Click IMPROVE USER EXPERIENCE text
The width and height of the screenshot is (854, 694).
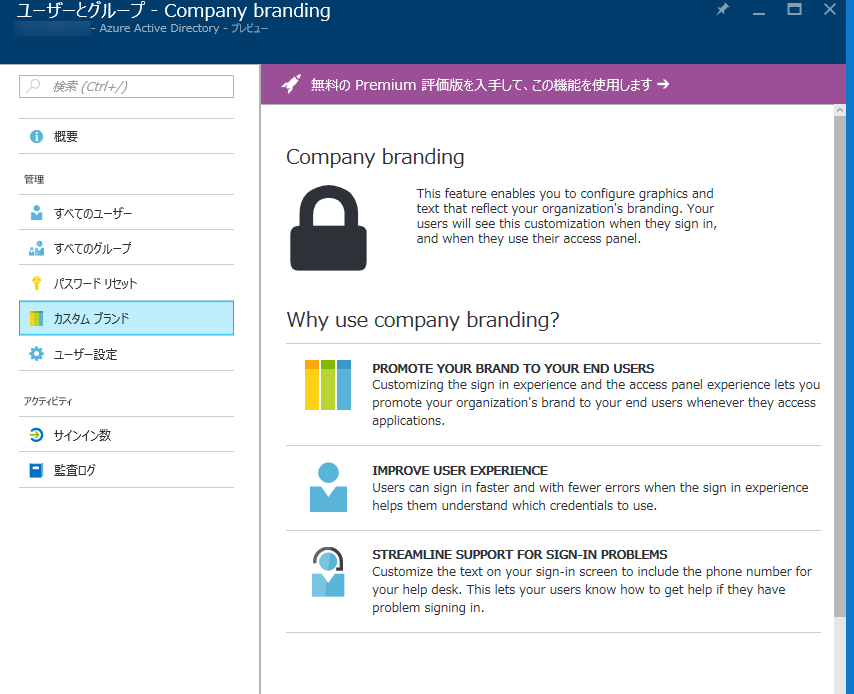[x=460, y=470]
